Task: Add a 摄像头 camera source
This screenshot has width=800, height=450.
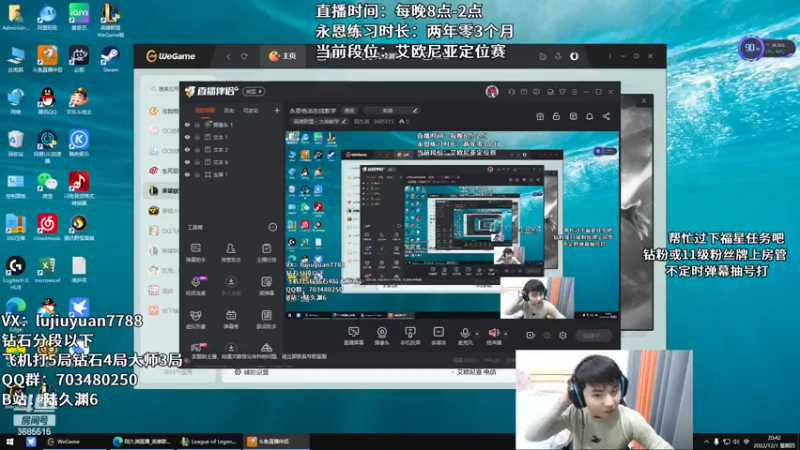Action: [x=382, y=336]
